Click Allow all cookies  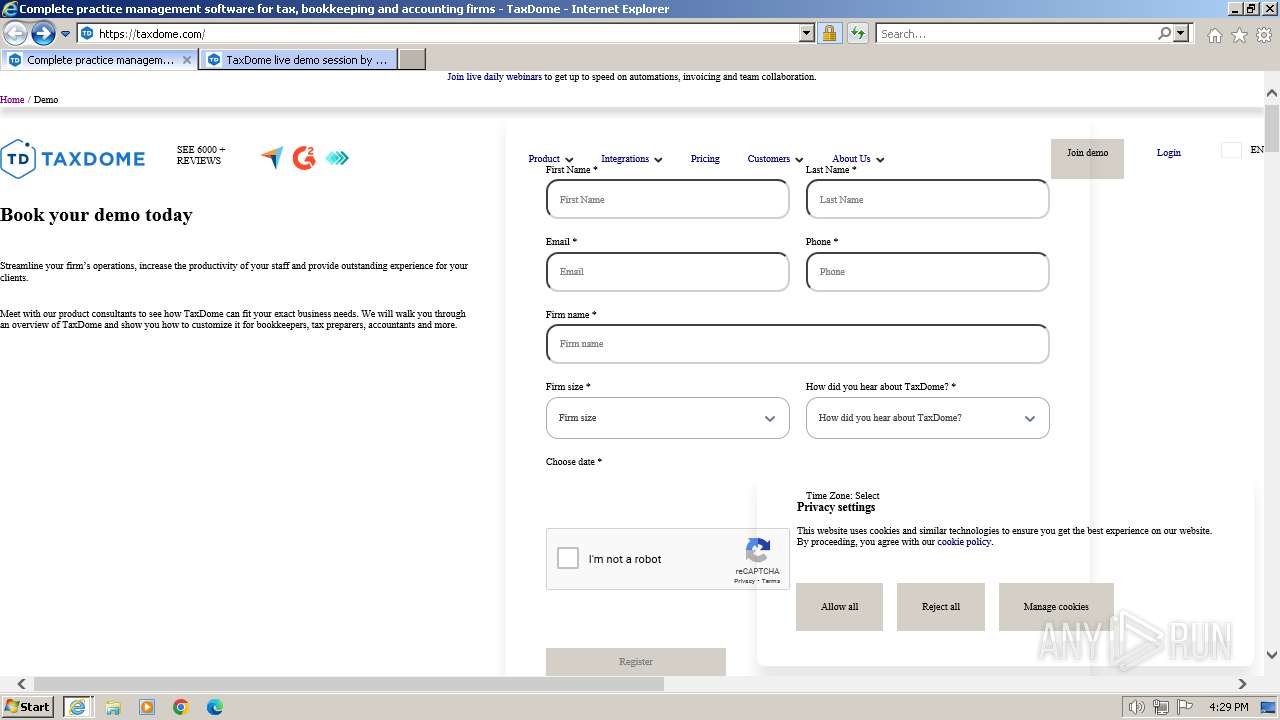pyautogui.click(x=839, y=607)
